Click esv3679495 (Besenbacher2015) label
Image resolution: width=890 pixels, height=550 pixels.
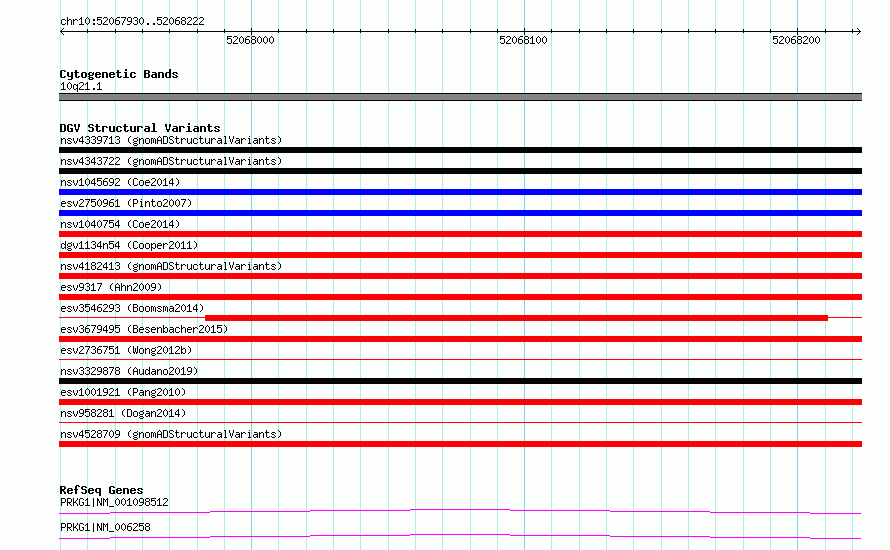click(x=144, y=329)
